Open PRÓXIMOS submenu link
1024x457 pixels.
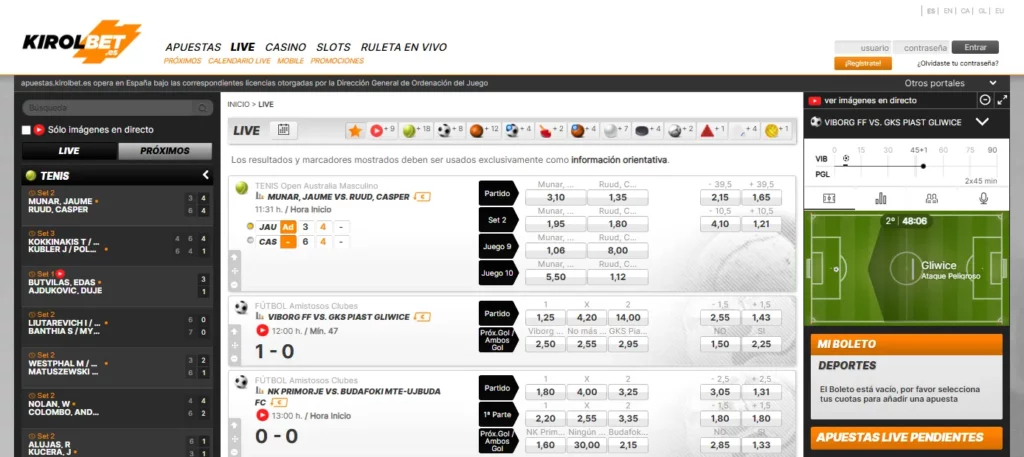[182, 61]
